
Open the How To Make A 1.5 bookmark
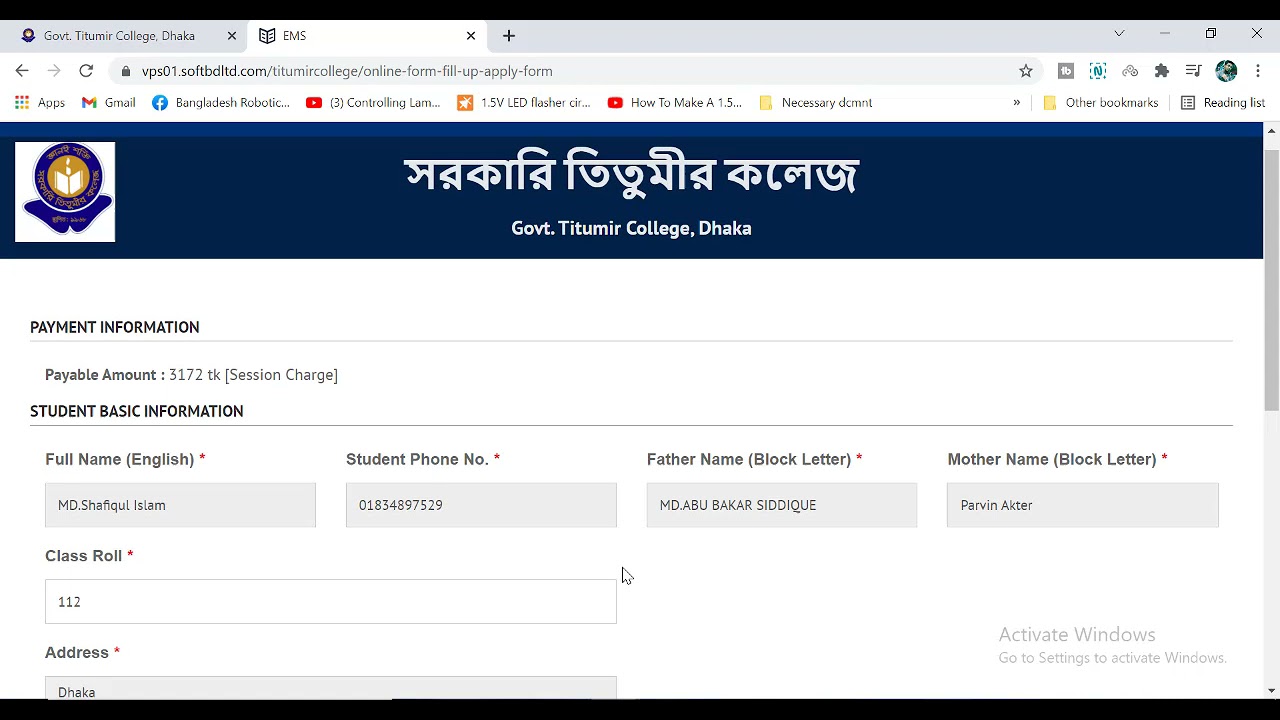pos(675,102)
